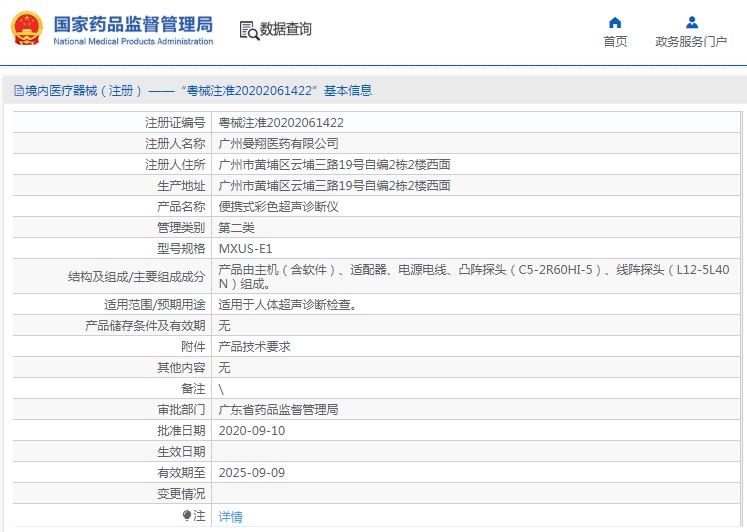The width and height of the screenshot is (747, 532).
Task: Click the 广州曼翔医药有限公司 registrant name cell
Action: pos(476,143)
